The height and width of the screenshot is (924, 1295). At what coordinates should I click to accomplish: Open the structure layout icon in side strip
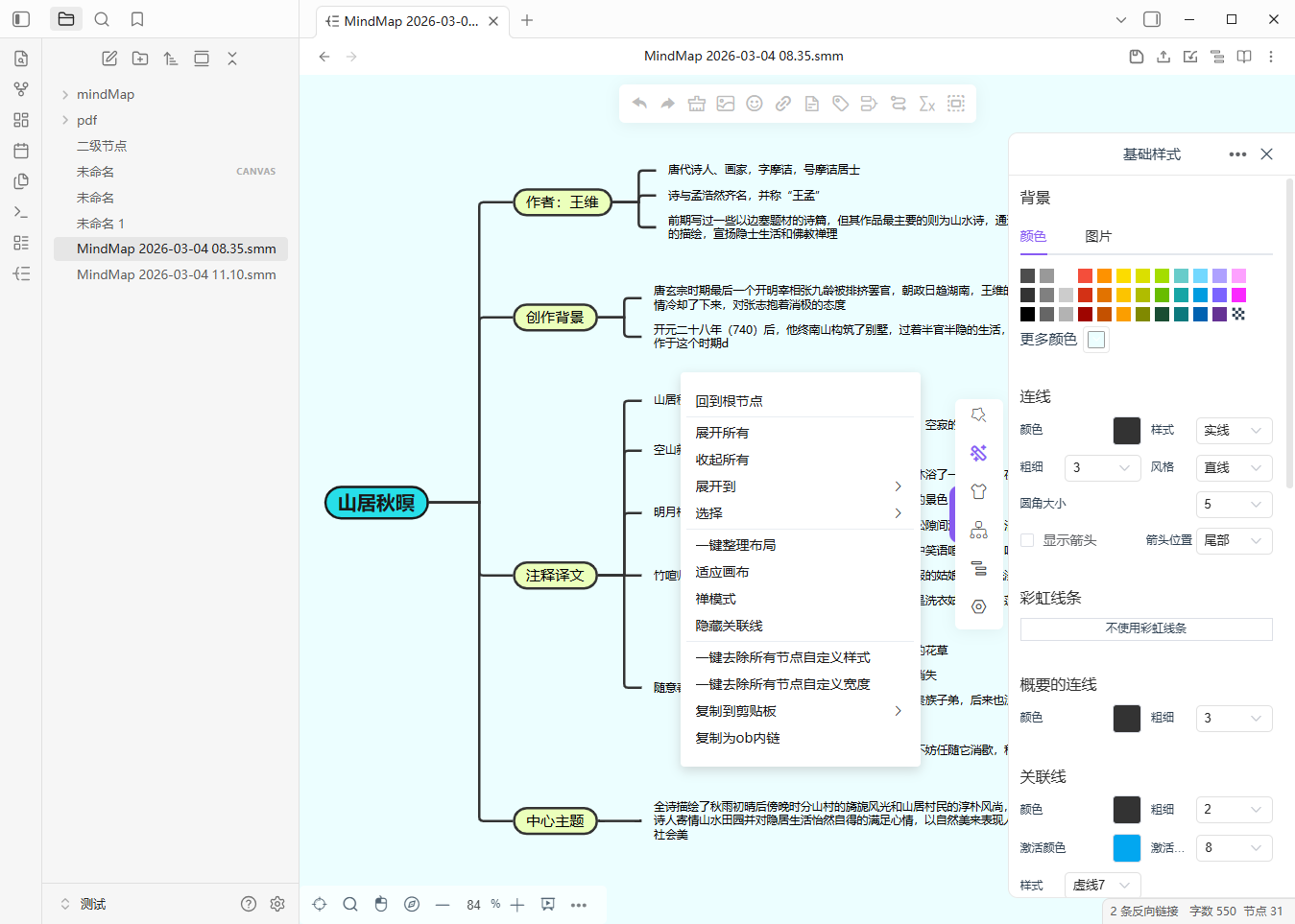[x=979, y=530]
